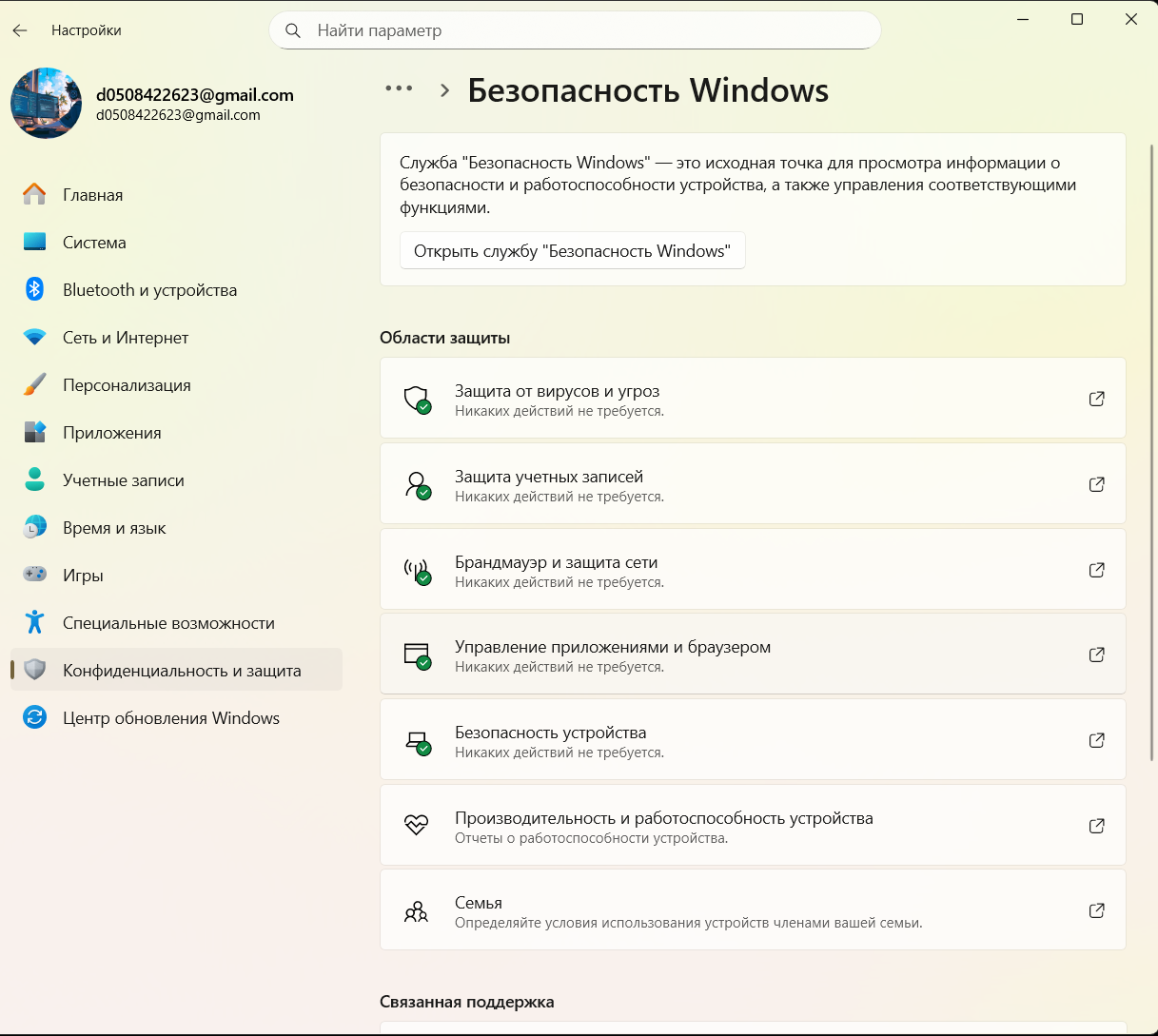
Task: Click the Bluetooth icon in sidebar
Action: [34, 289]
